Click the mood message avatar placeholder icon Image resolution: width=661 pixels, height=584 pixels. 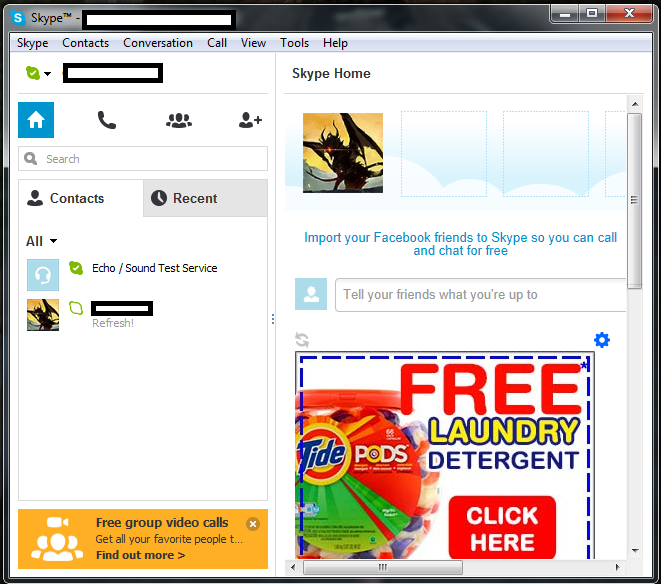point(311,294)
